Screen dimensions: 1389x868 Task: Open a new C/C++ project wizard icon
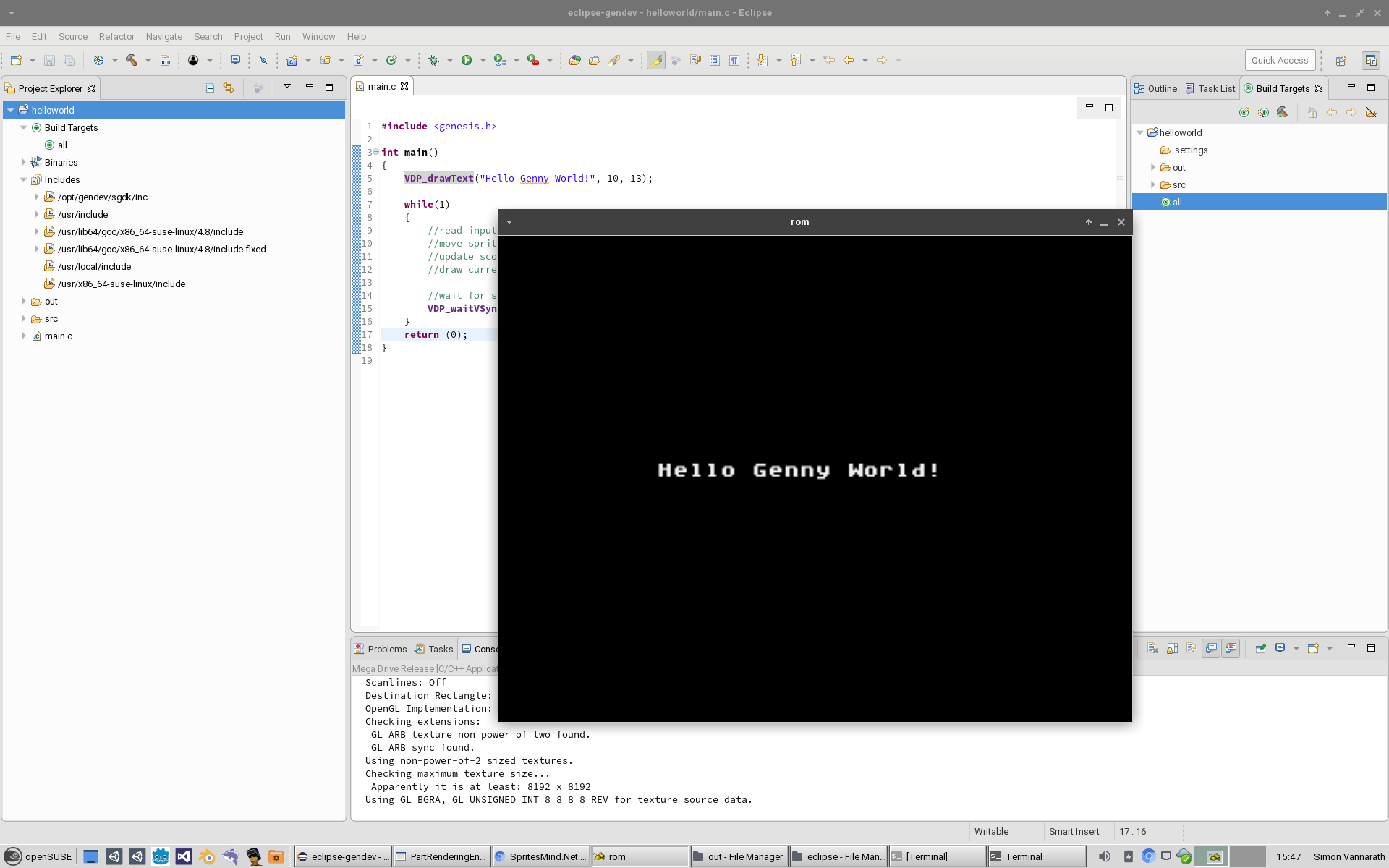[x=292, y=60]
